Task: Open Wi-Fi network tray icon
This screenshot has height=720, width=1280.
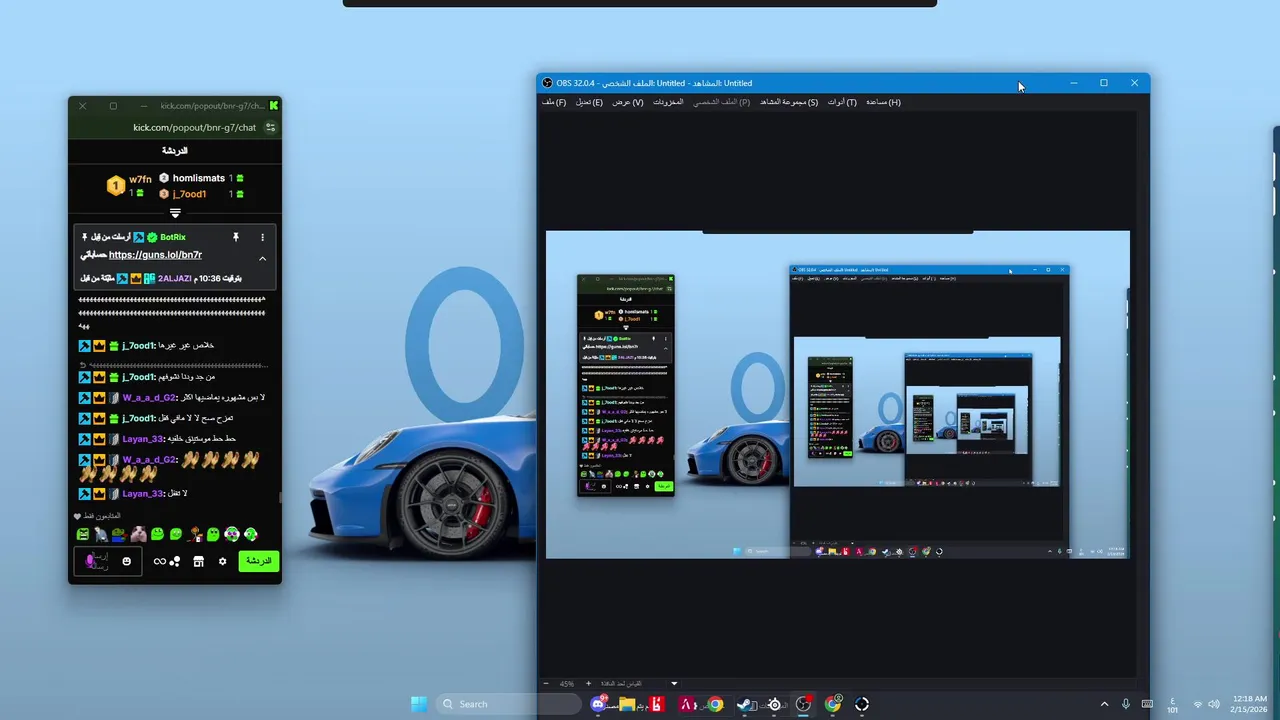Action: coord(1198,705)
